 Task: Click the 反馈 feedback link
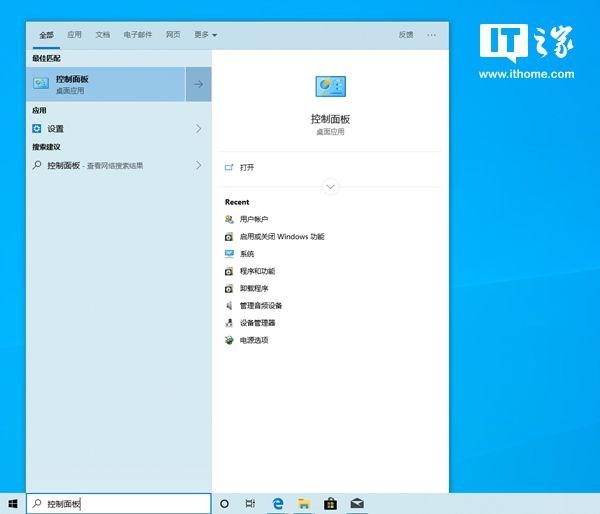coord(406,35)
